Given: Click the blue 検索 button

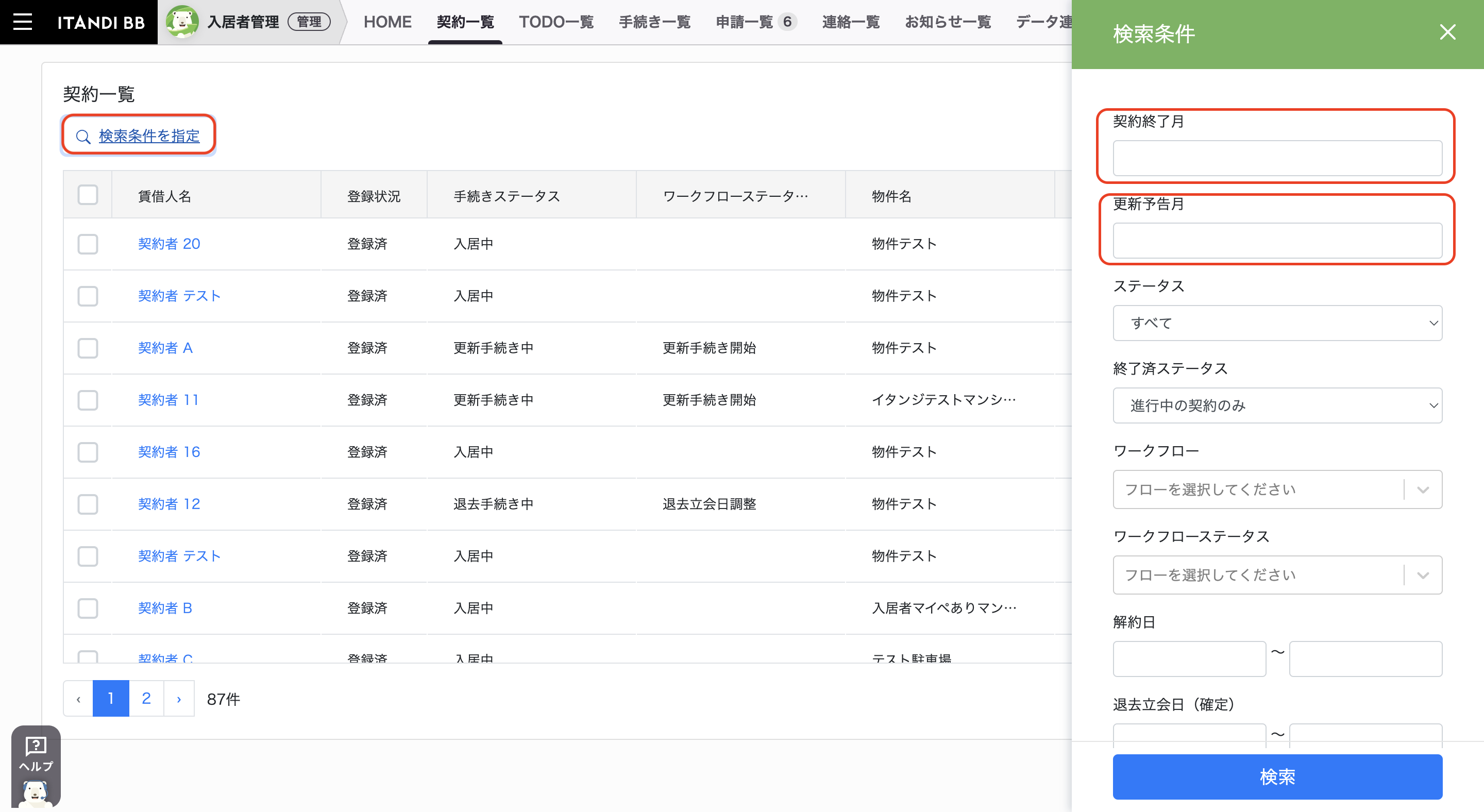Looking at the screenshot, I should click(1277, 777).
